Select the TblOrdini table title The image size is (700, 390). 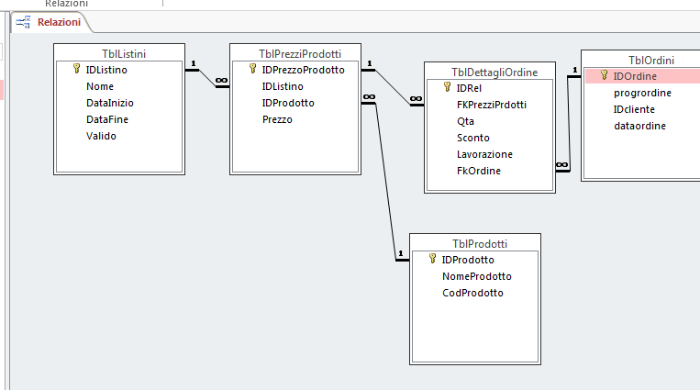coord(651,60)
